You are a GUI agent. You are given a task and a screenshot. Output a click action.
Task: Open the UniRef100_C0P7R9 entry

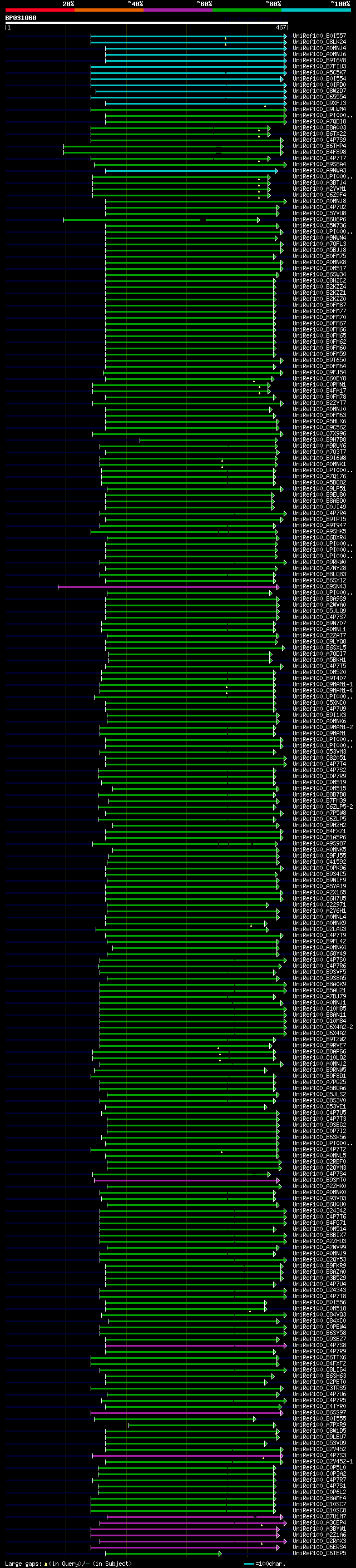(319, 776)
